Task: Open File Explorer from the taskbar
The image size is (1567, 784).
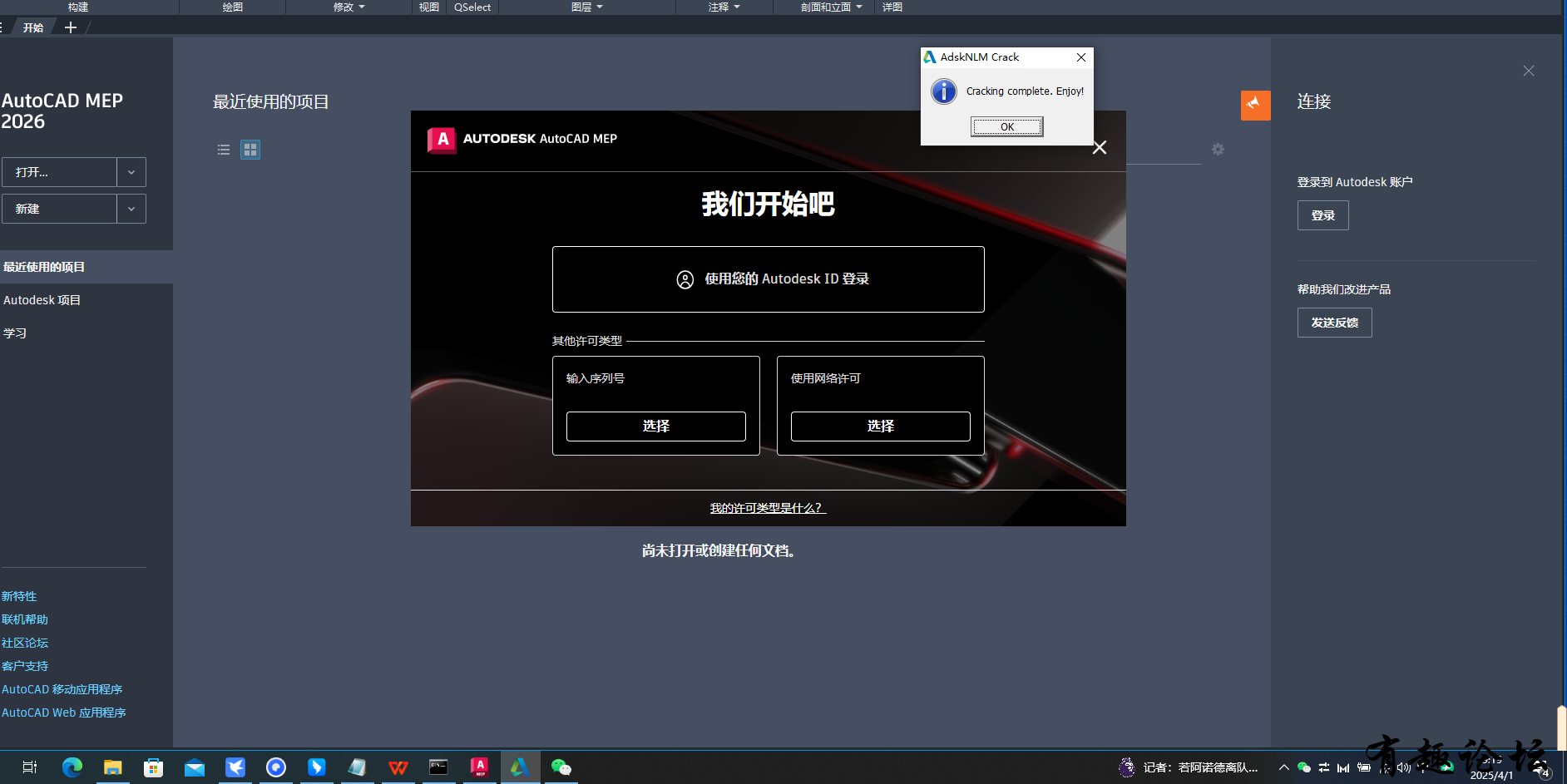Action: (x=112, y=767)
